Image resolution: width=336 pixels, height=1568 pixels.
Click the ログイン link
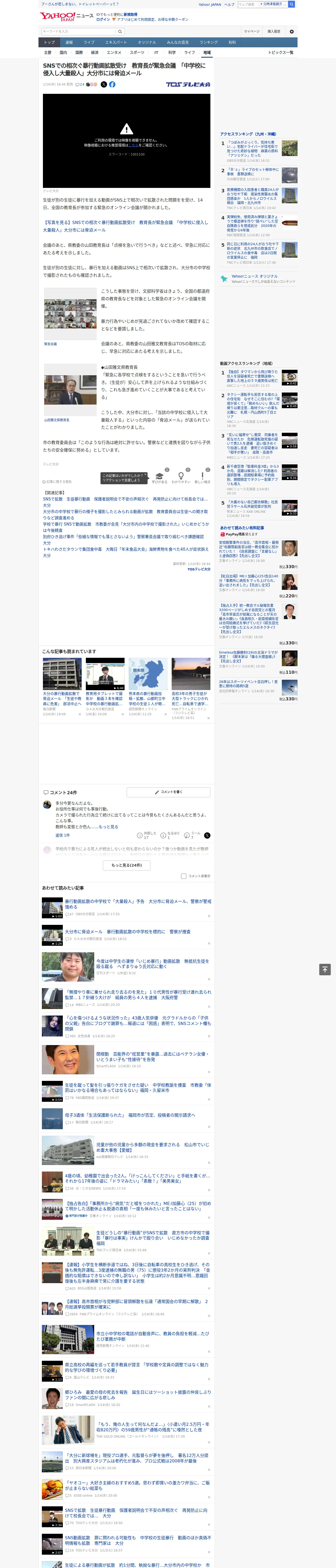[x=103, y=20]
